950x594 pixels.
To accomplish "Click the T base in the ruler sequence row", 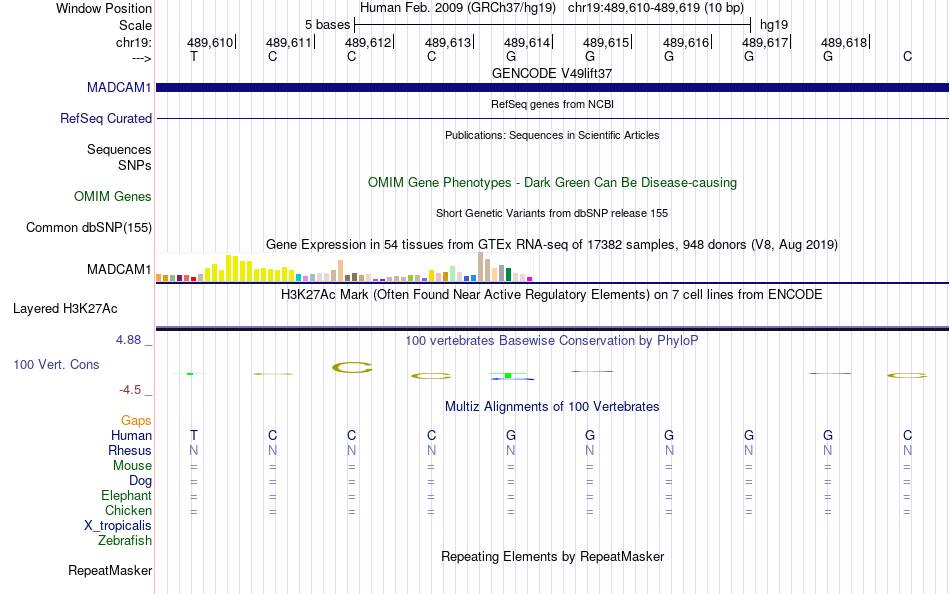I will pyautogui.click(x=194, y=56).
